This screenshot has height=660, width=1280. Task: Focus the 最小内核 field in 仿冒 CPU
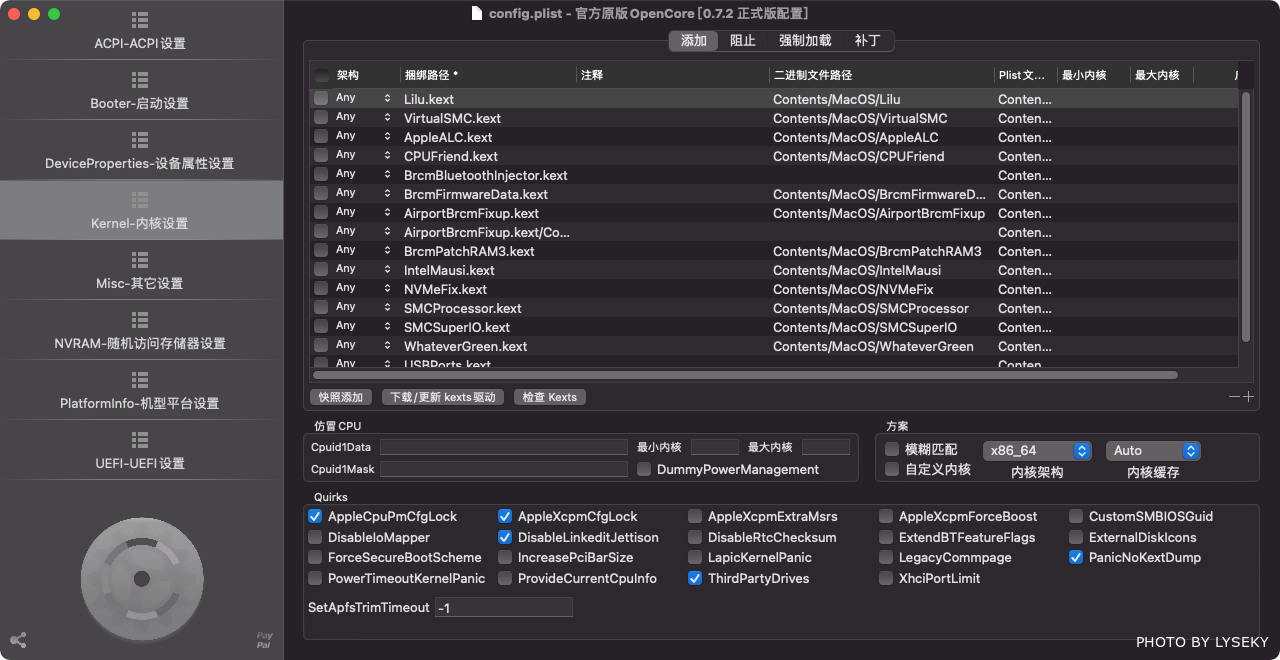pos(715,447)
